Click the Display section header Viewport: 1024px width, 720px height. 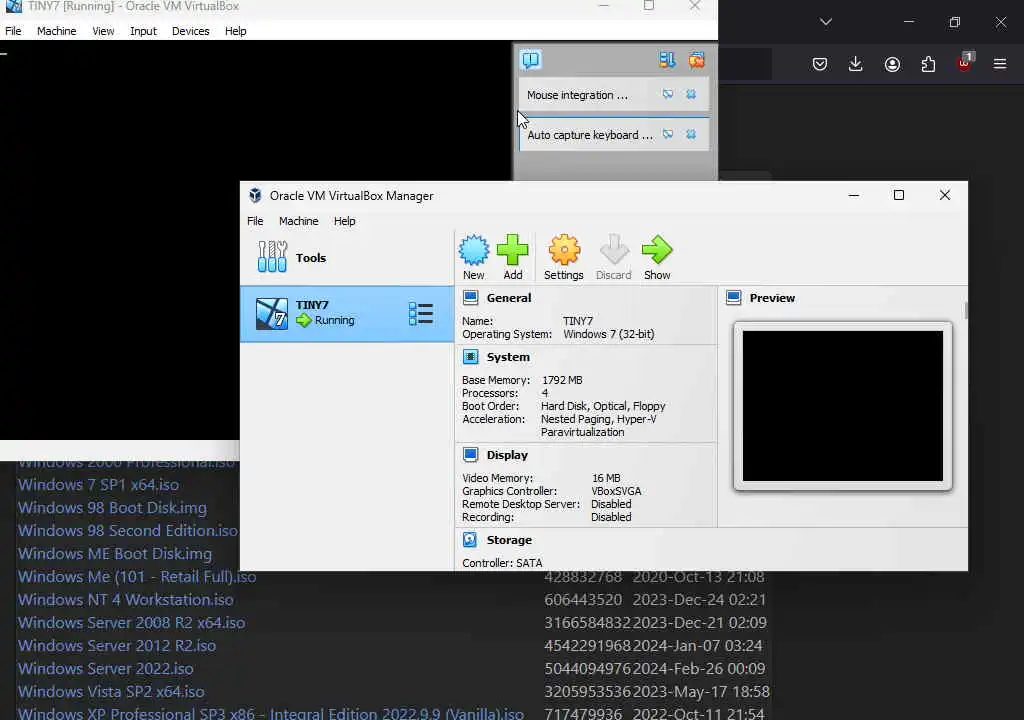point(507,455)
